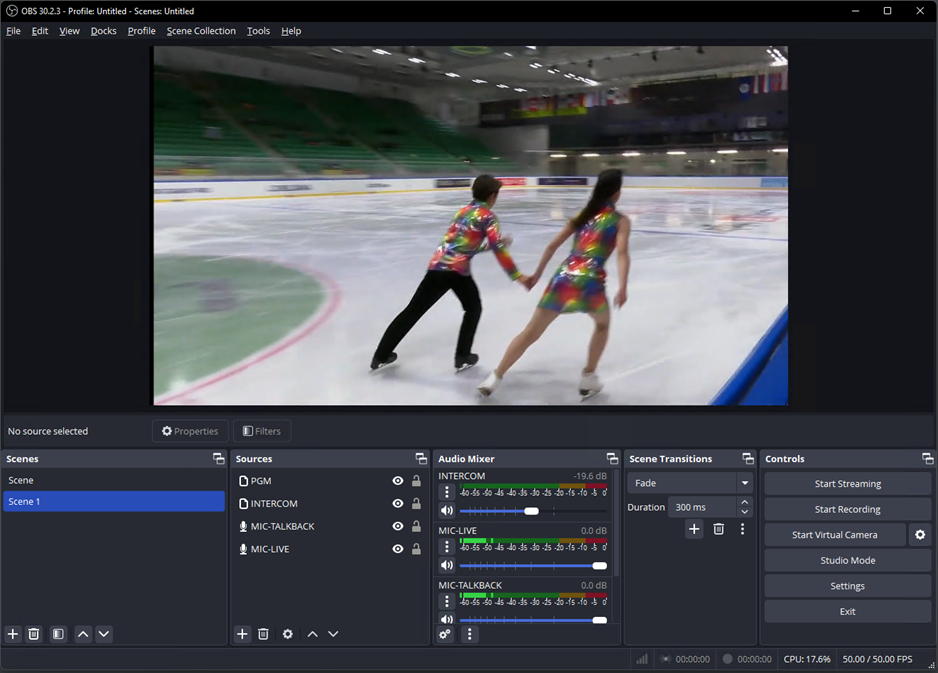The image size is (938, 673).
Task: Add a new scene with plus icon
Action: coord(13,634)
